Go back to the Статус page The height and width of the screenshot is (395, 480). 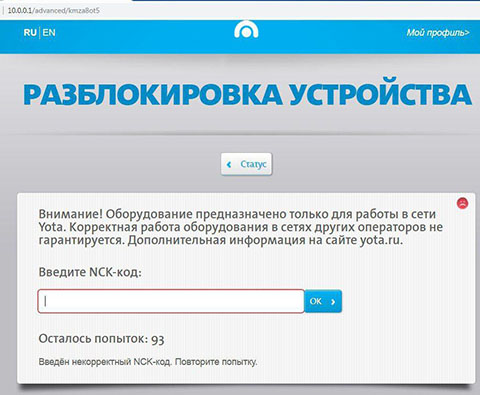[246, 164]
